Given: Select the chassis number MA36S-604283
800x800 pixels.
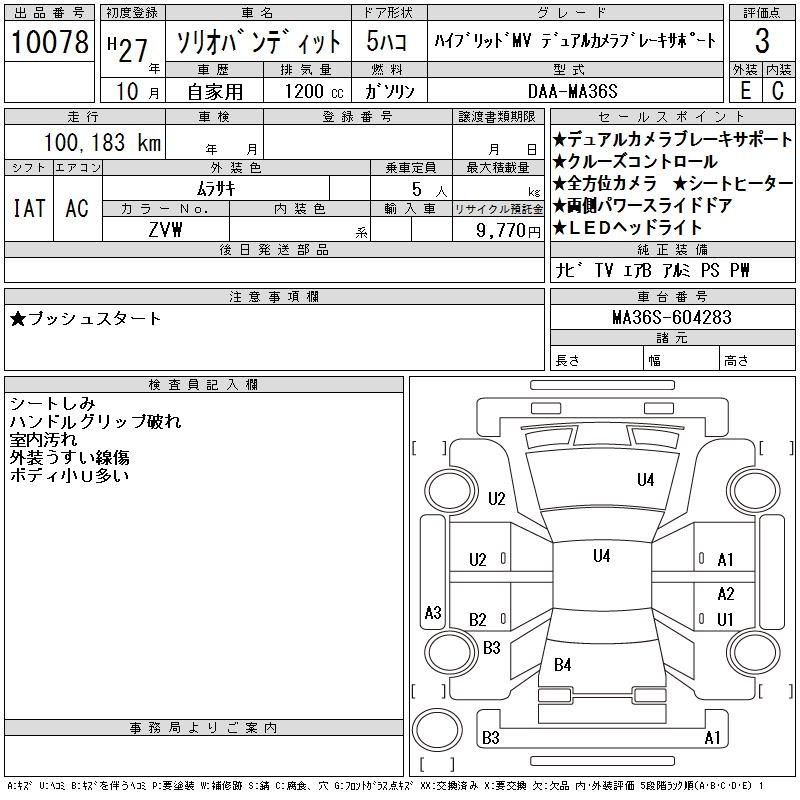Looking at the screenshot, I should click(671, 318).
